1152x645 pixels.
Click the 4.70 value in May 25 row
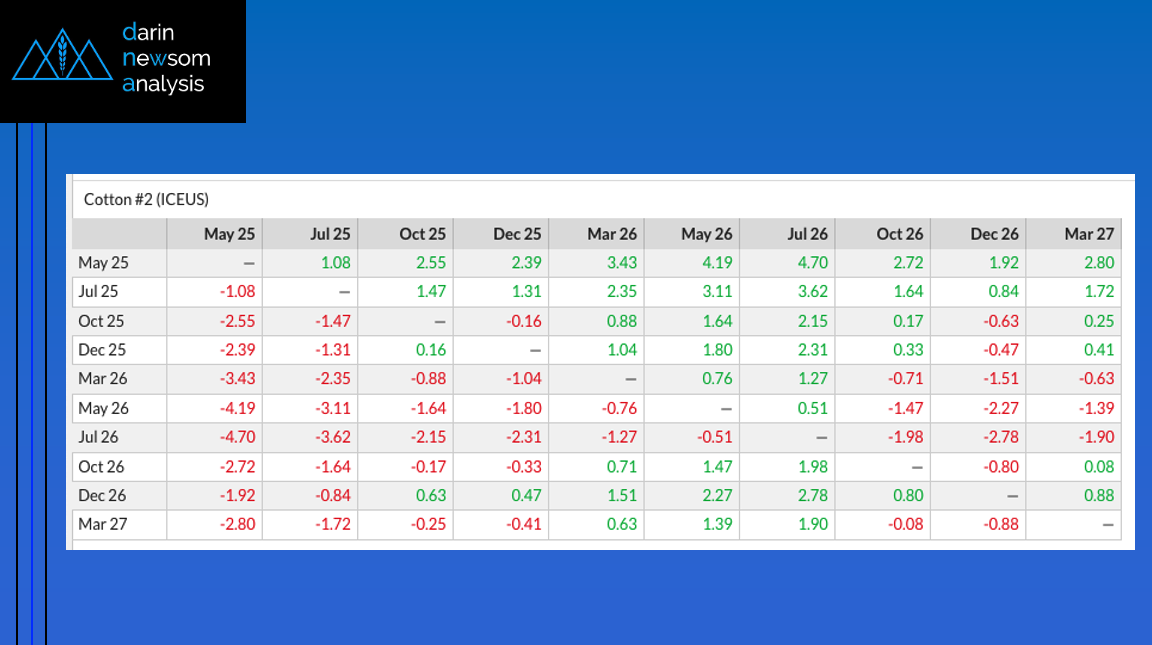click(x=811, y=263)
